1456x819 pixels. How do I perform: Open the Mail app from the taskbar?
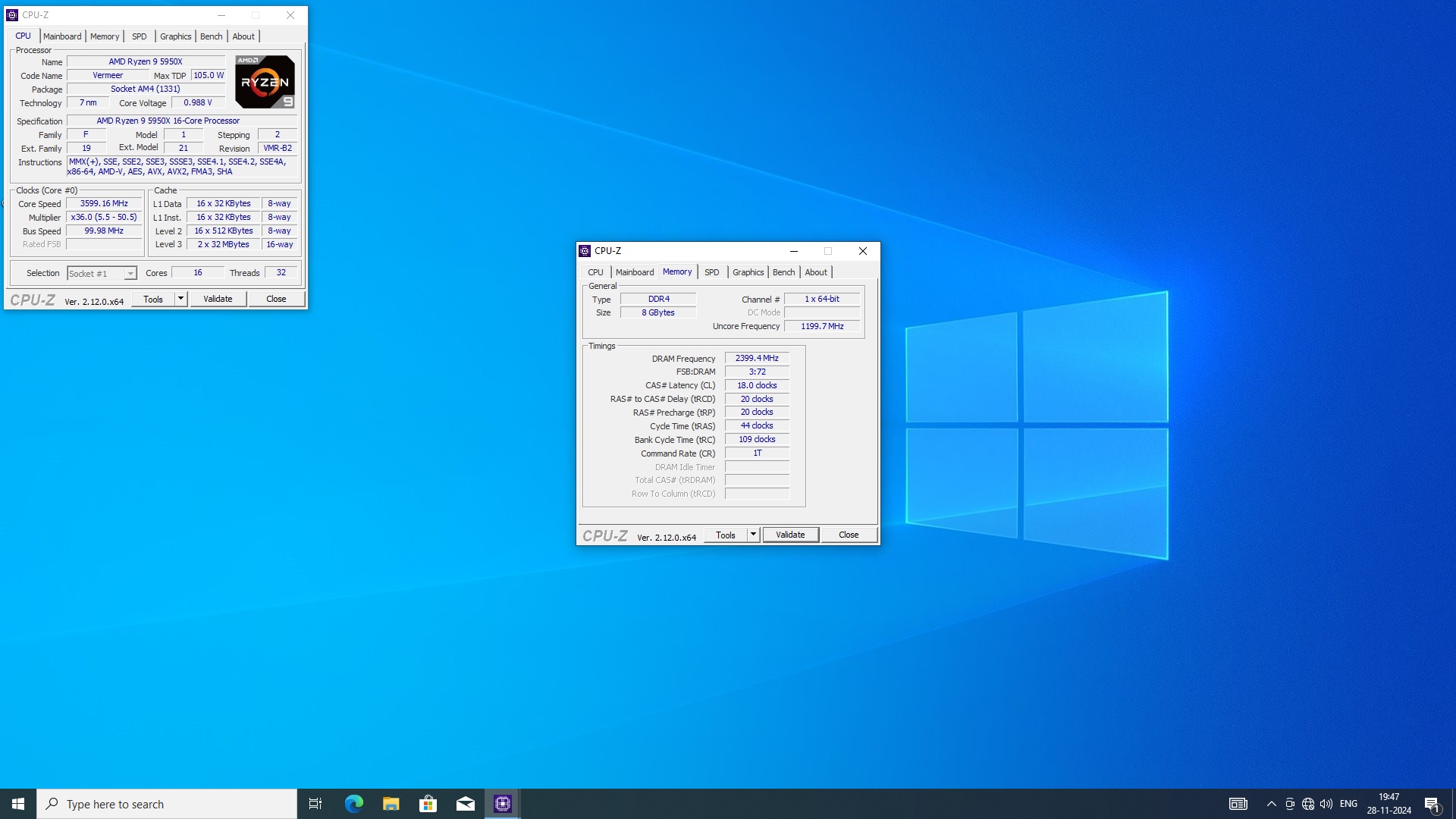465,804
